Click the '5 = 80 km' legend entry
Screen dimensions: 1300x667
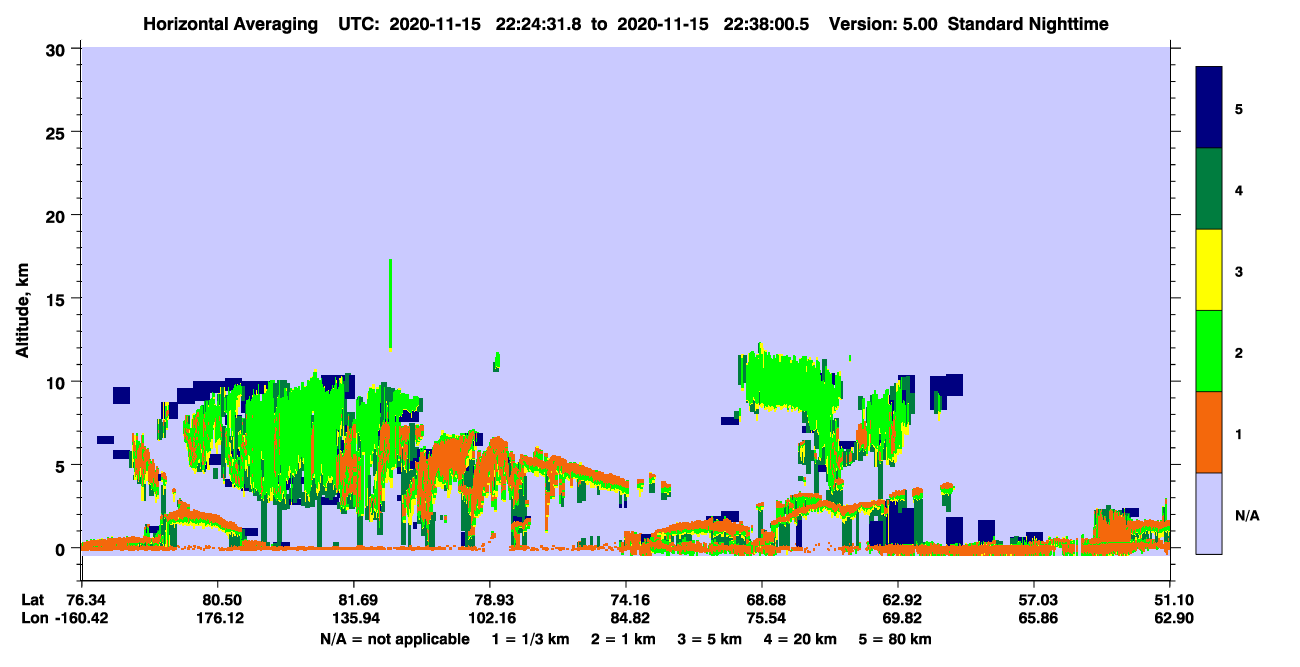click(x=896, y=639)
